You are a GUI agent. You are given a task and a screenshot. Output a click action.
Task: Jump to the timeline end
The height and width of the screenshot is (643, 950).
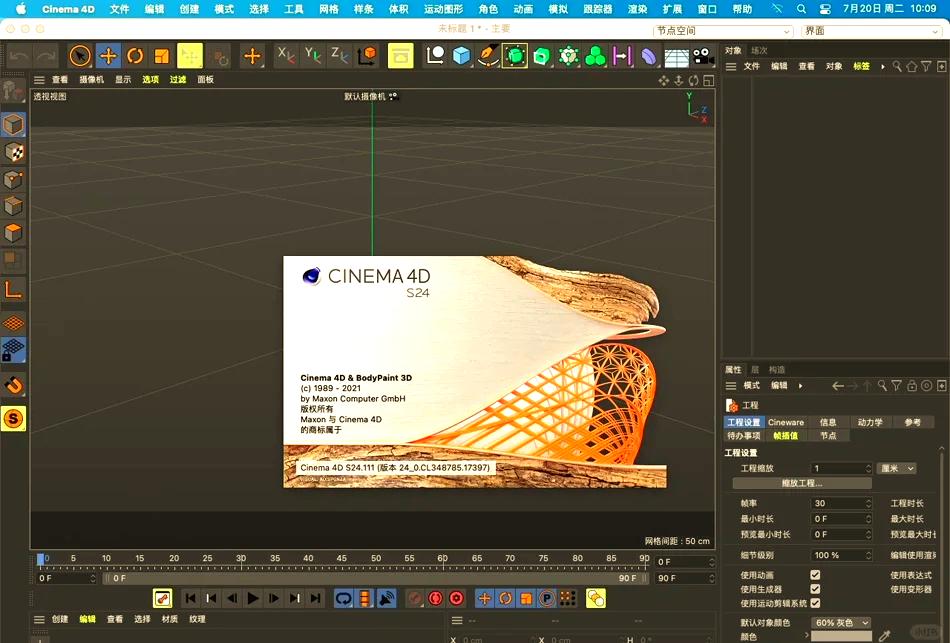point(316,599)
